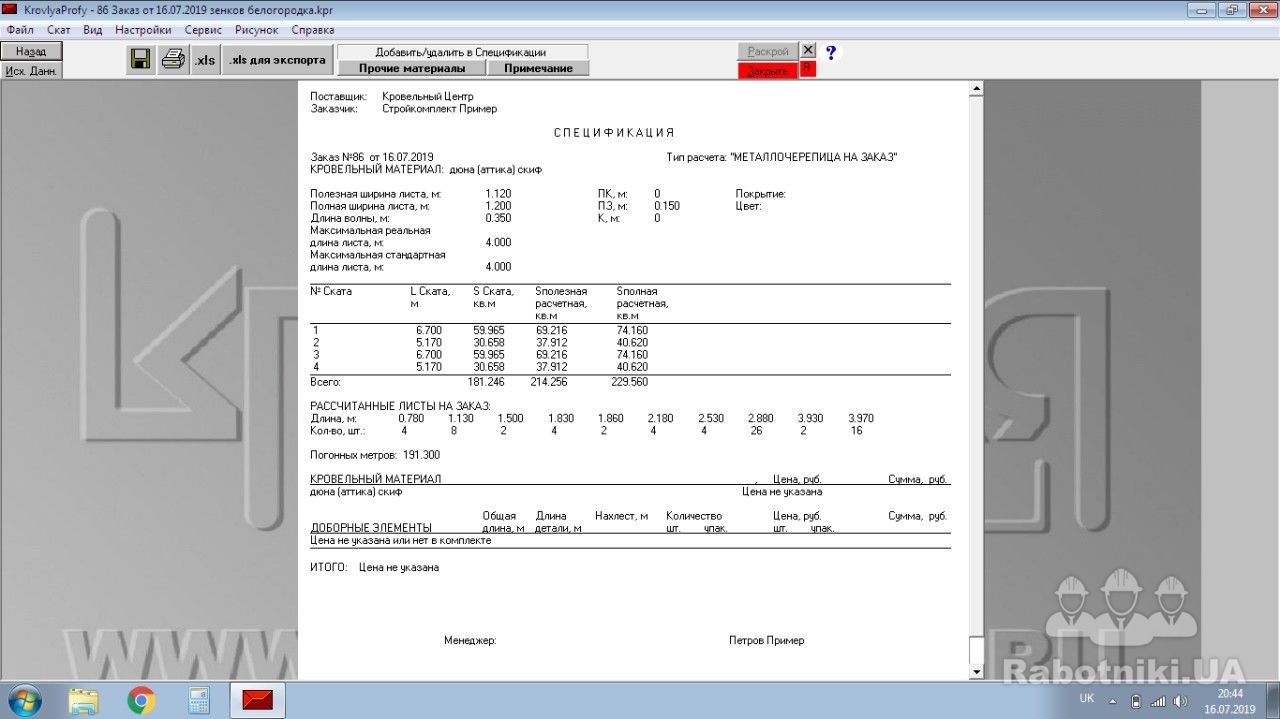
Task: Click the red Закрыть button
Action: (768, 71)
